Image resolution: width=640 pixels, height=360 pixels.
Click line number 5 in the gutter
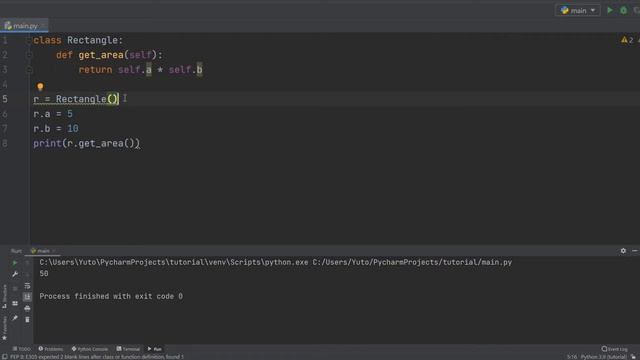pyautogui.click(x=5, y=99)
